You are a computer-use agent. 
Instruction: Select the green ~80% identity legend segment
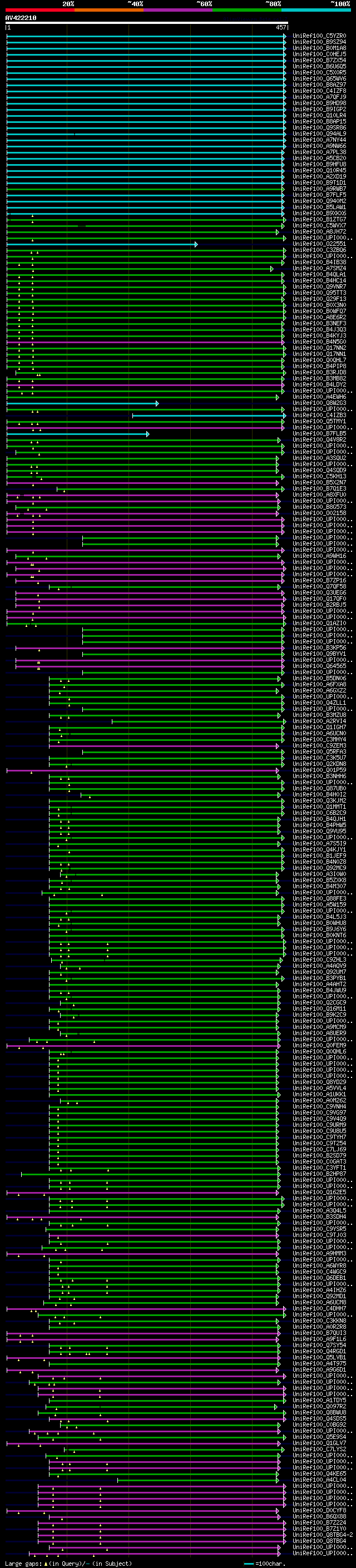coord(247,10)
